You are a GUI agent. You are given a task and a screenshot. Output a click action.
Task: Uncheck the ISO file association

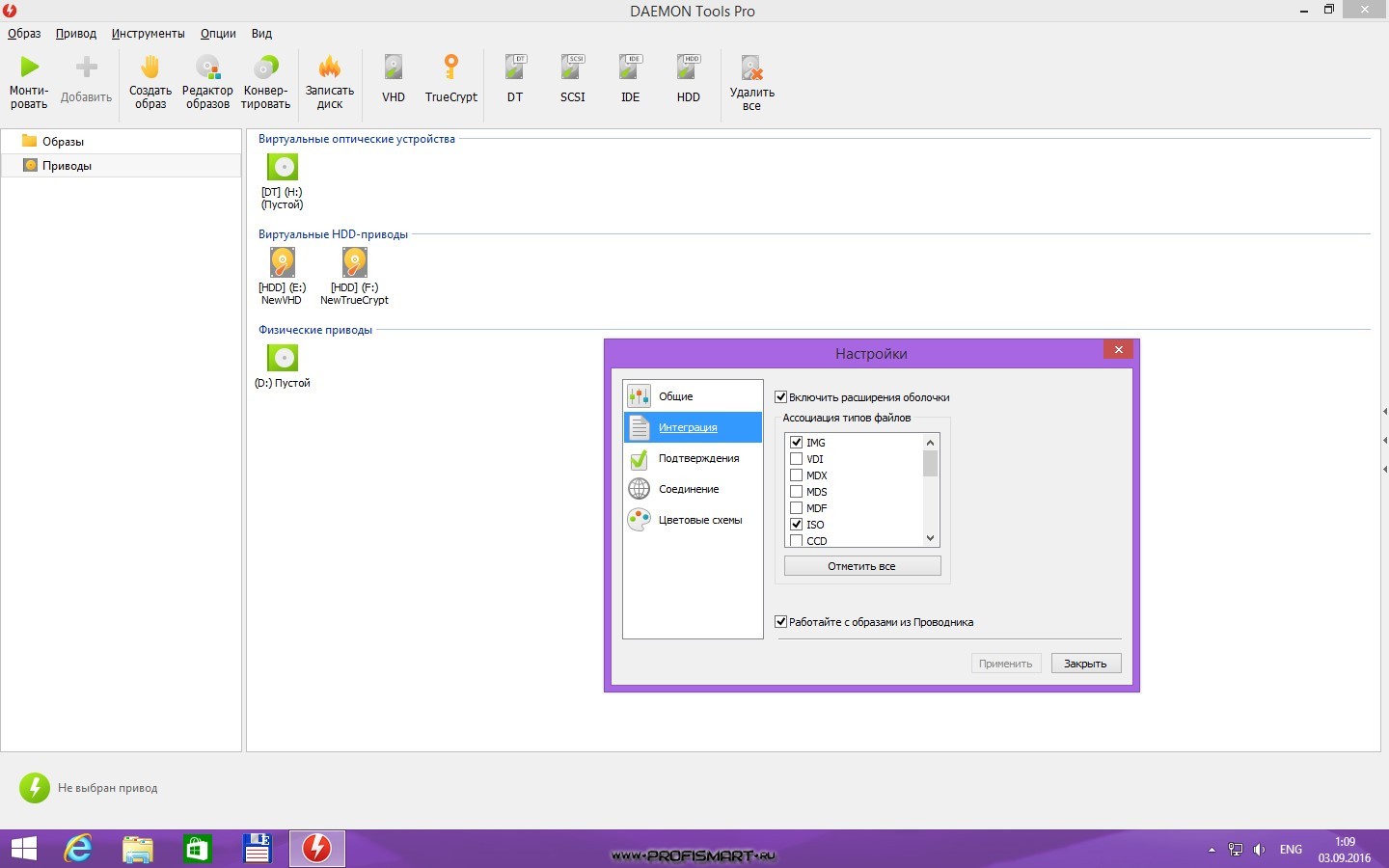[x=797, y=524]
